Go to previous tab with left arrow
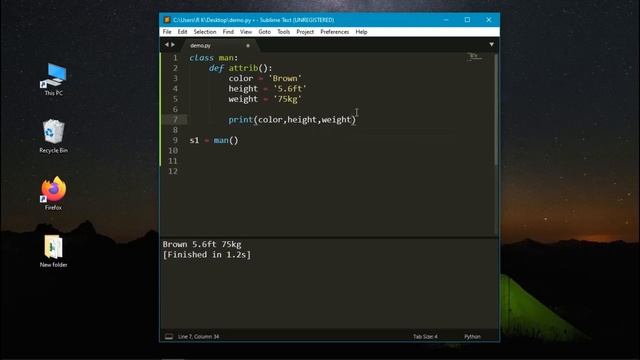The width and height of the screenshot is (640, 360). click(167, 44)
